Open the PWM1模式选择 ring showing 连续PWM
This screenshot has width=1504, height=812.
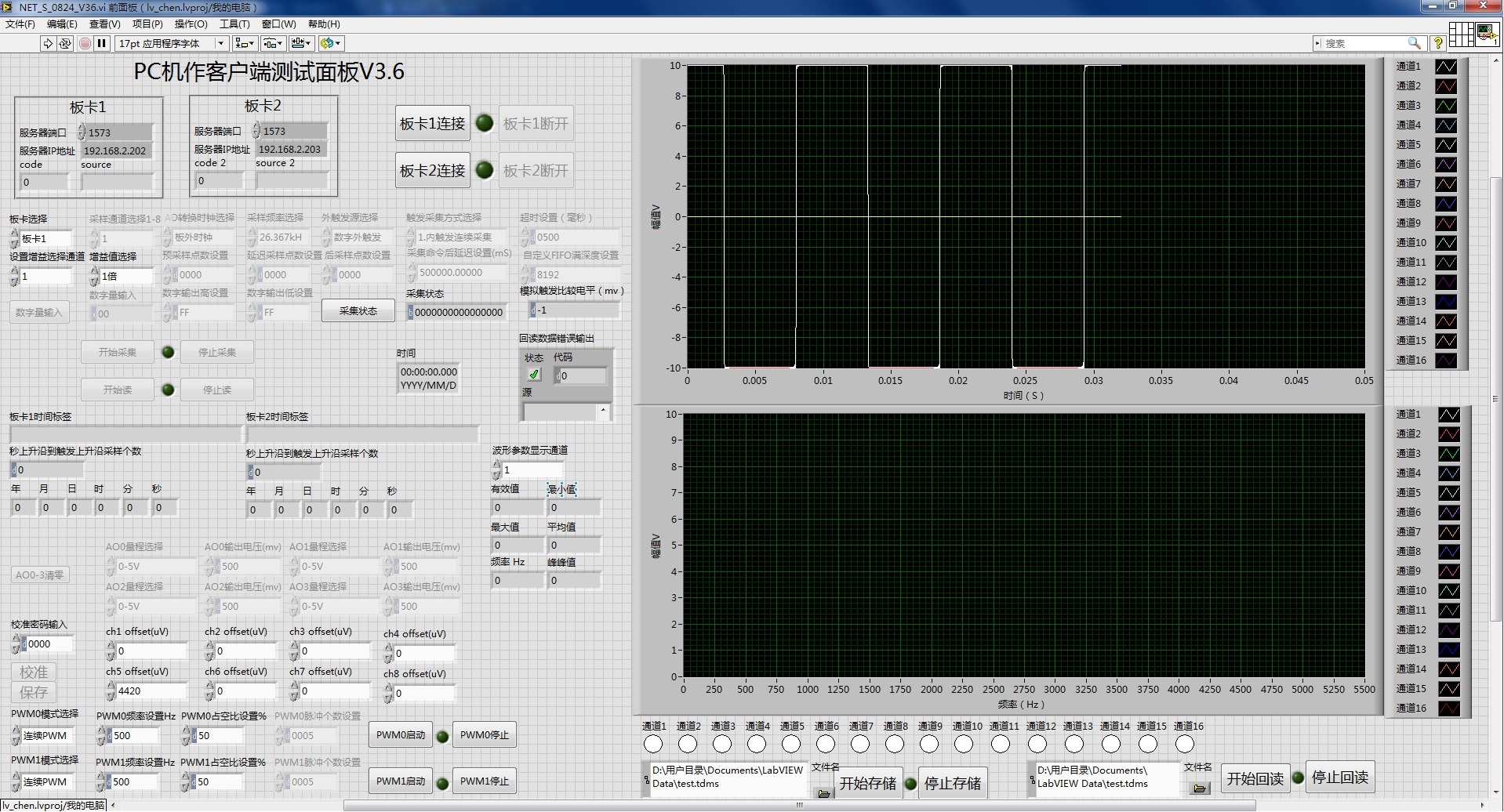(49, 781)
